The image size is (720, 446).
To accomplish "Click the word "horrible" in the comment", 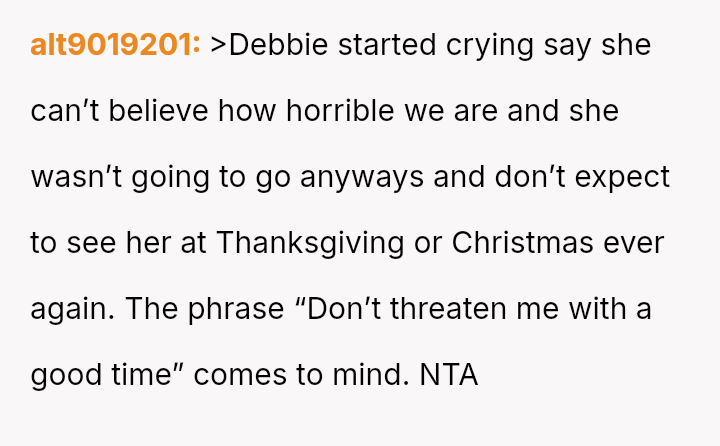I will [341, 111].
